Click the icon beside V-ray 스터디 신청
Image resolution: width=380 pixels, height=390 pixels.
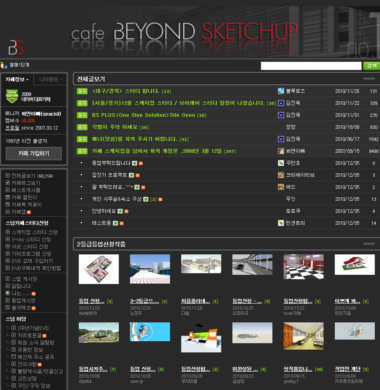[7, 239]
